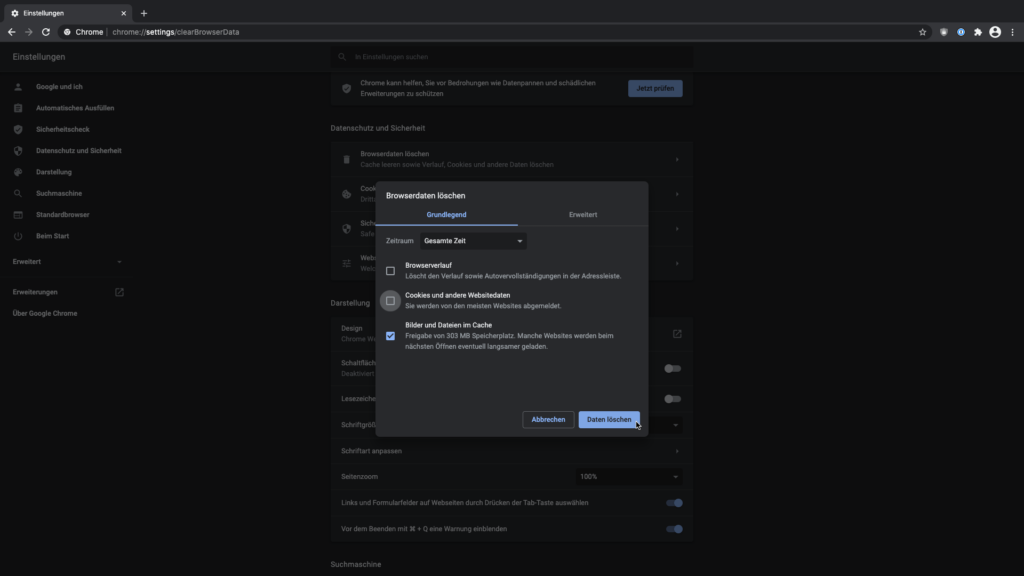Open the Seitenzoom 100% dropdown

[x=628, y=476]
